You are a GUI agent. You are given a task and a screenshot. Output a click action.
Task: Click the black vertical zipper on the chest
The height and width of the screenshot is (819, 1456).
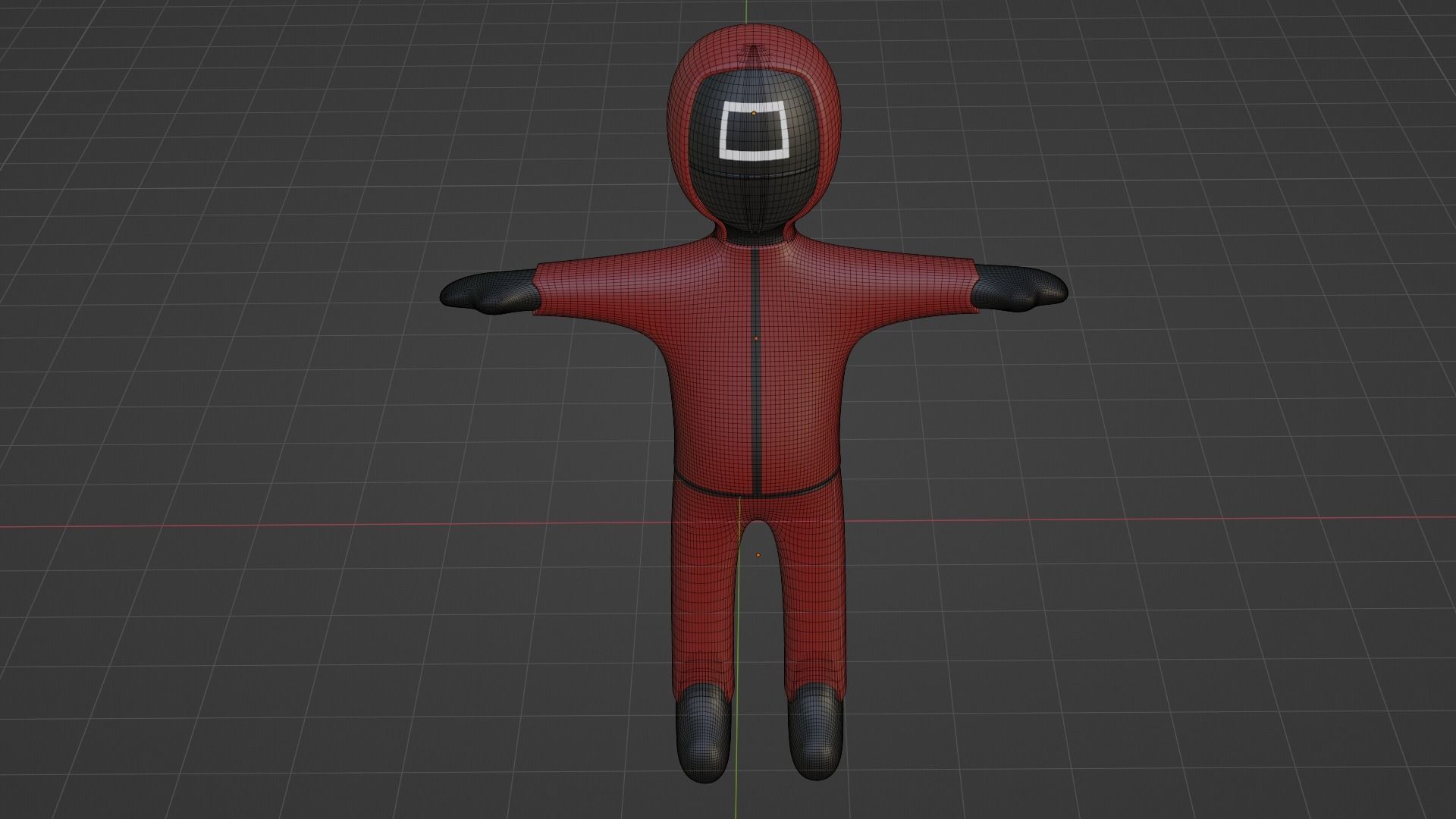756,370
